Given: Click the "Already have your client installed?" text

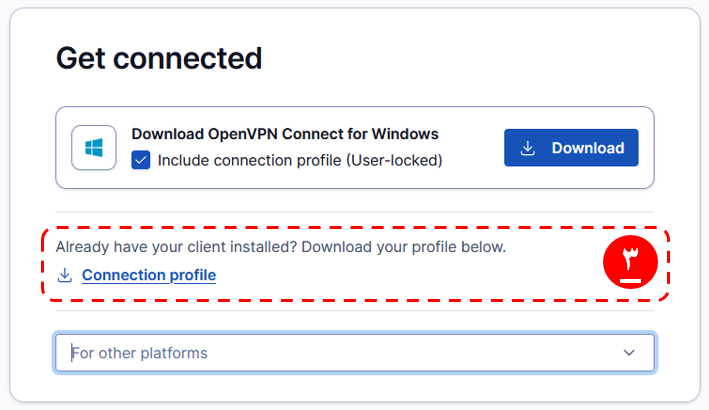Looking at the screenshot, I should (175, 246).
